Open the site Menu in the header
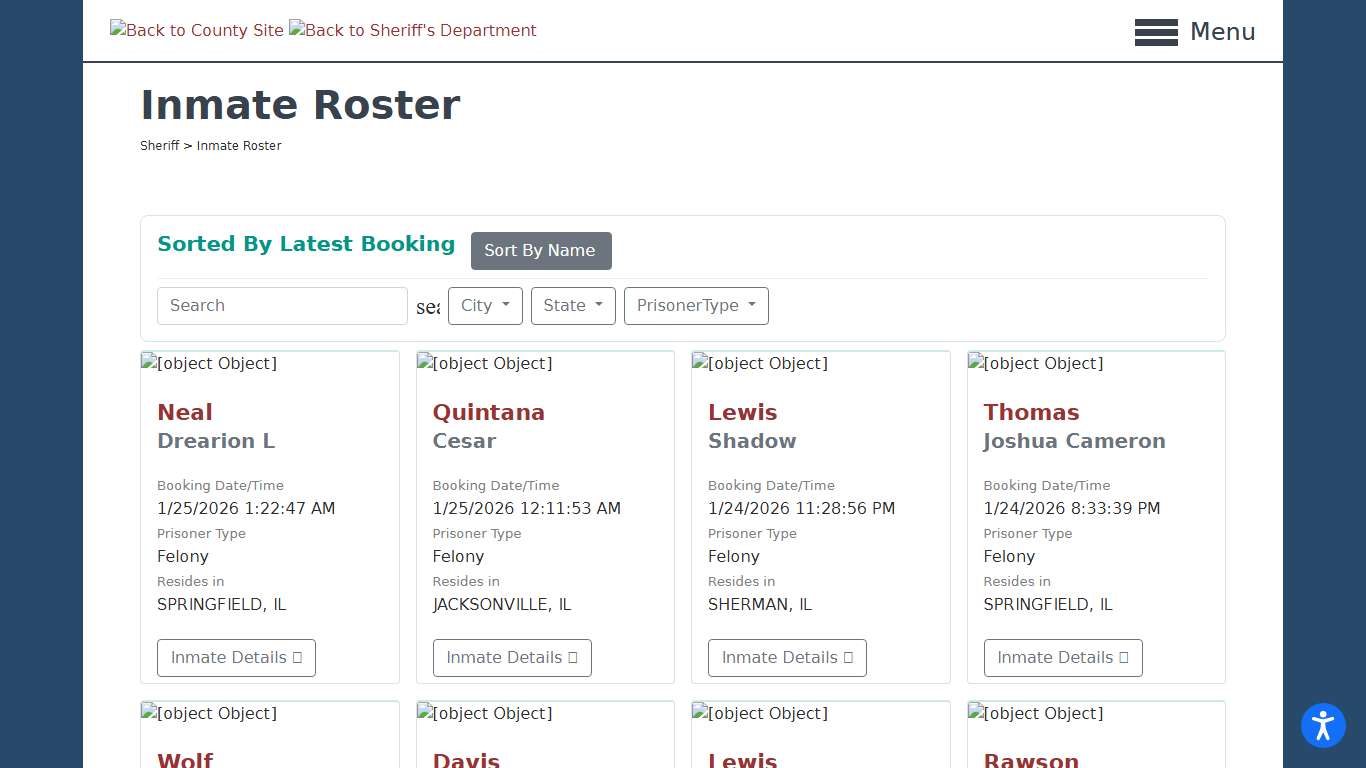Screen dimensions: 1366x768 click(1222, 32)
